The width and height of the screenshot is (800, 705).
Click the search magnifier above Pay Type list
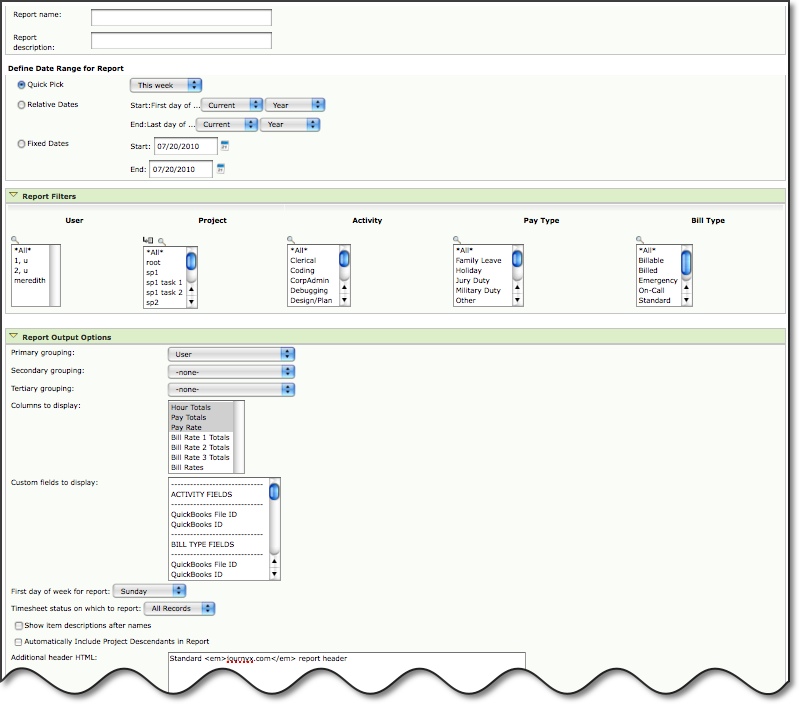(457, 240)
